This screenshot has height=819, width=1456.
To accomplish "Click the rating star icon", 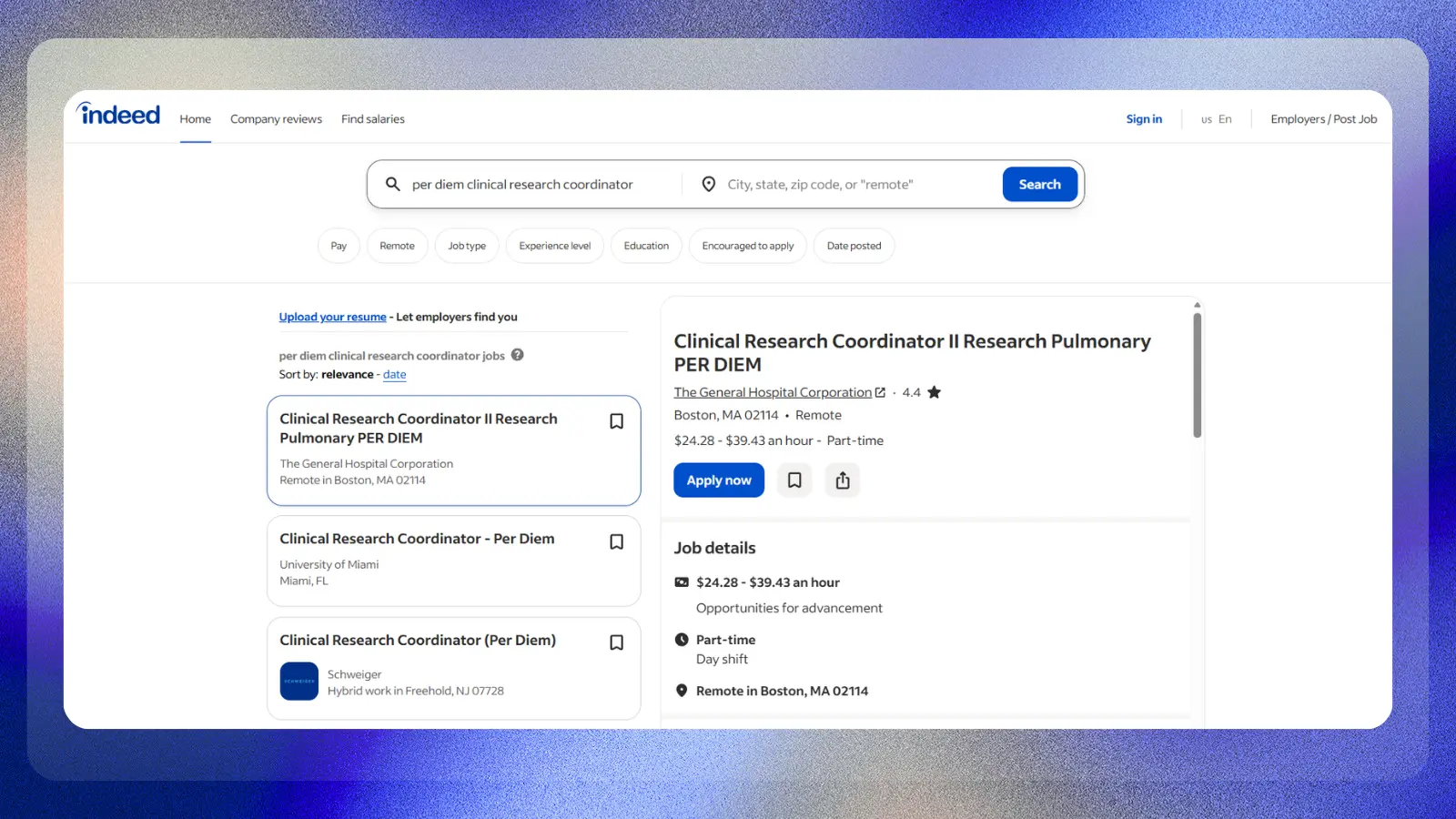I will [934, 392].
